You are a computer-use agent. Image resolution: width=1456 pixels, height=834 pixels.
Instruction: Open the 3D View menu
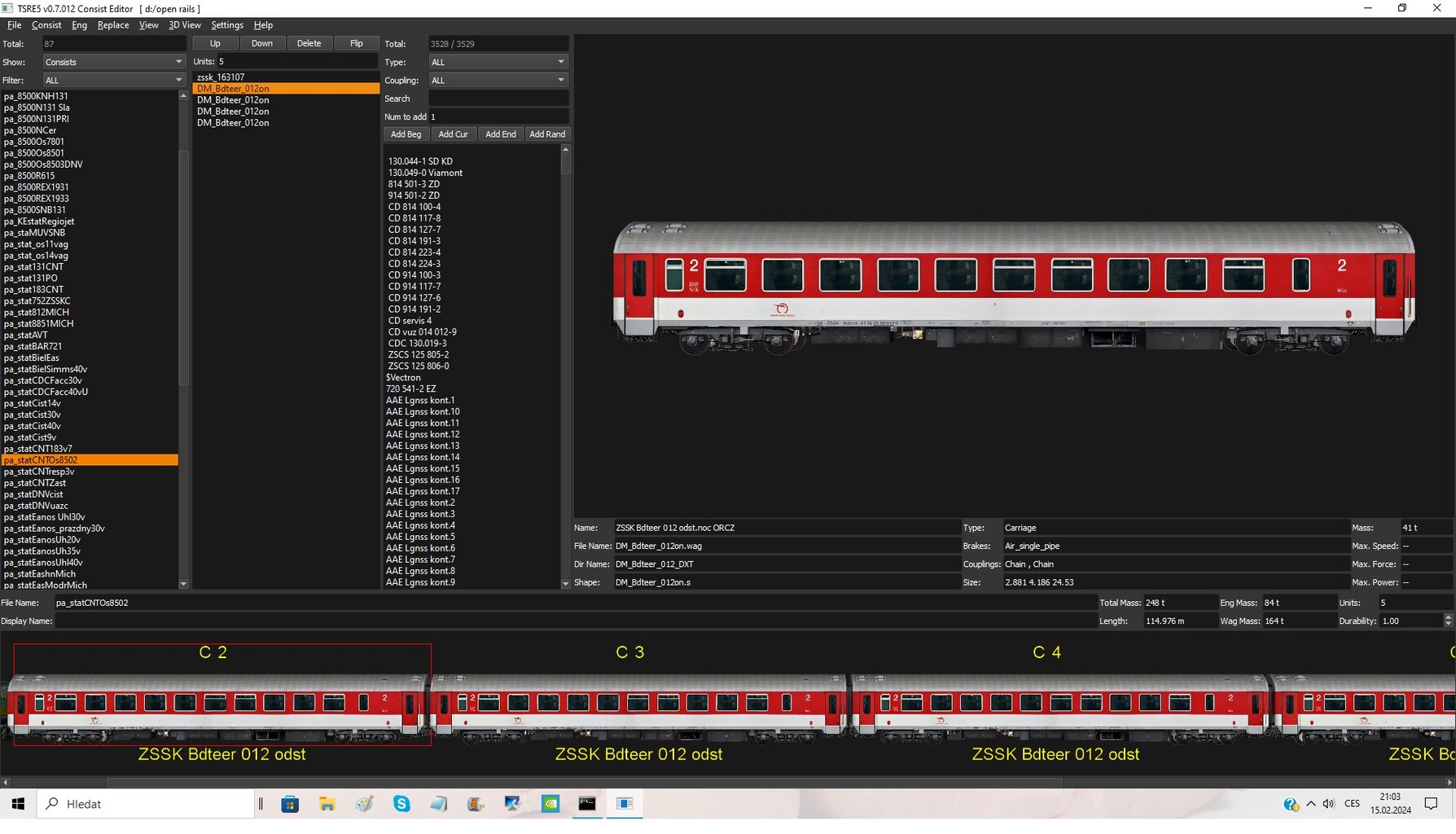click(x=185, y=25)
